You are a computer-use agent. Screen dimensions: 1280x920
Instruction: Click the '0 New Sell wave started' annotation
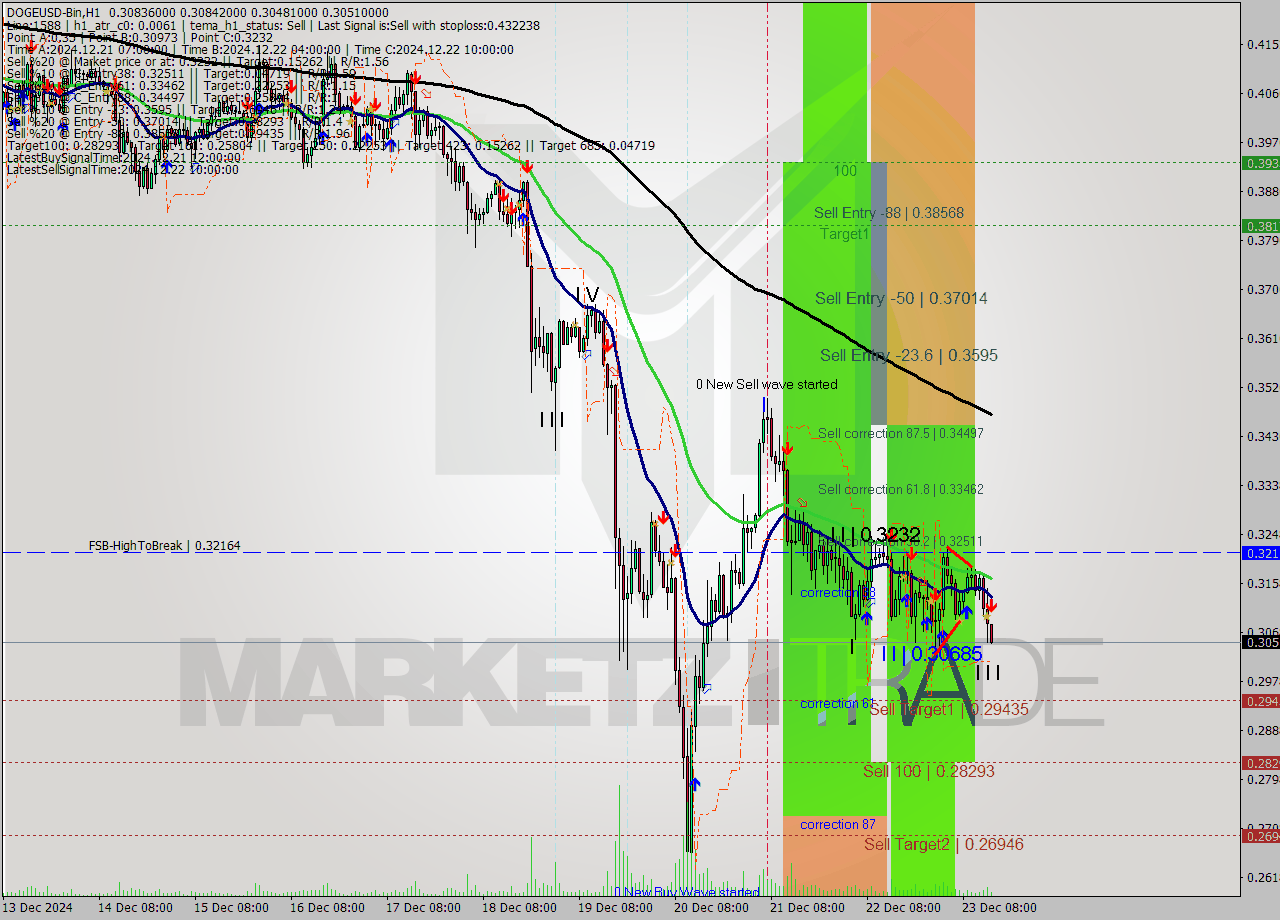click(767, 384)
